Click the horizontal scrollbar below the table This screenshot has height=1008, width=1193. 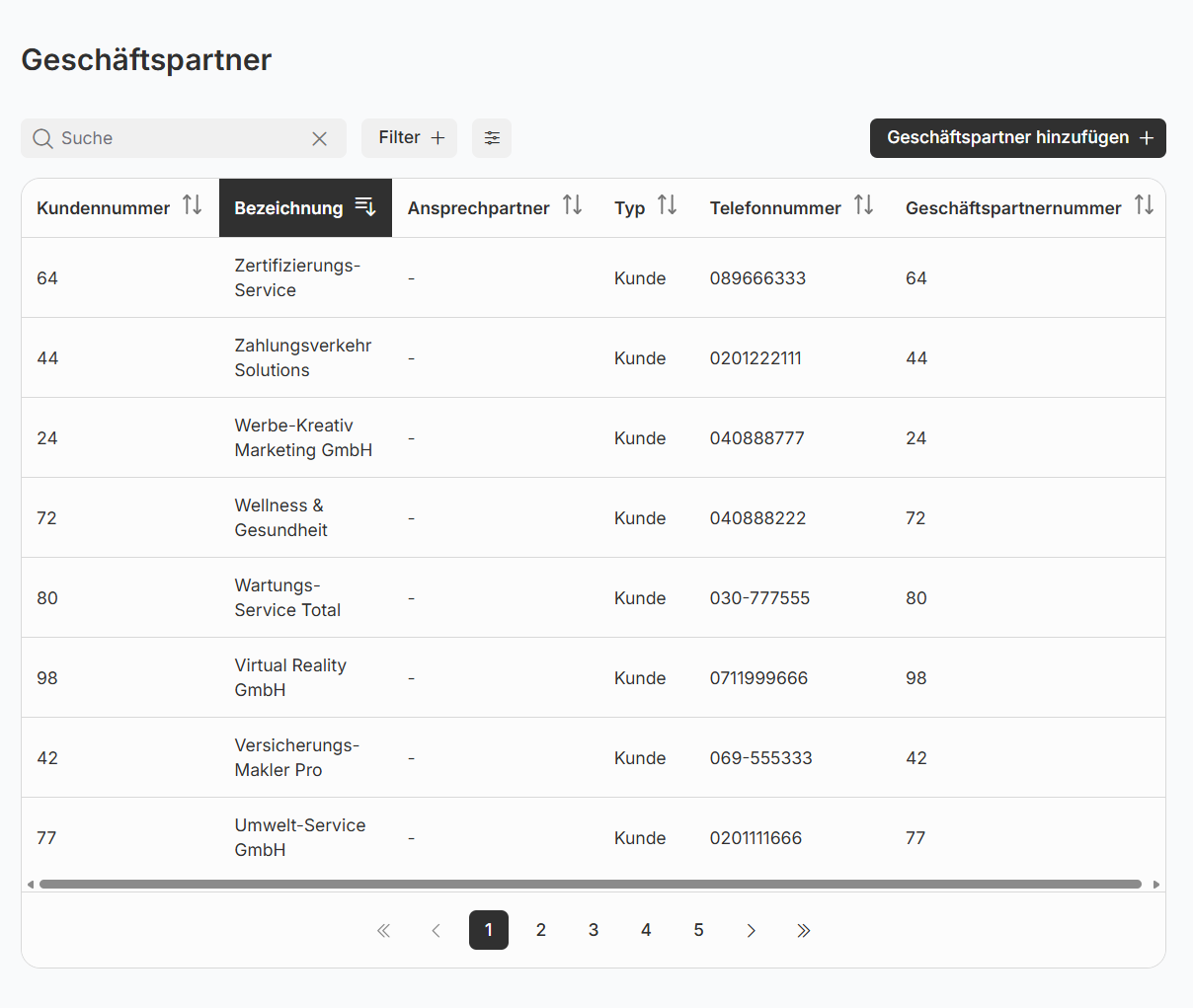(x=590, y=885)
